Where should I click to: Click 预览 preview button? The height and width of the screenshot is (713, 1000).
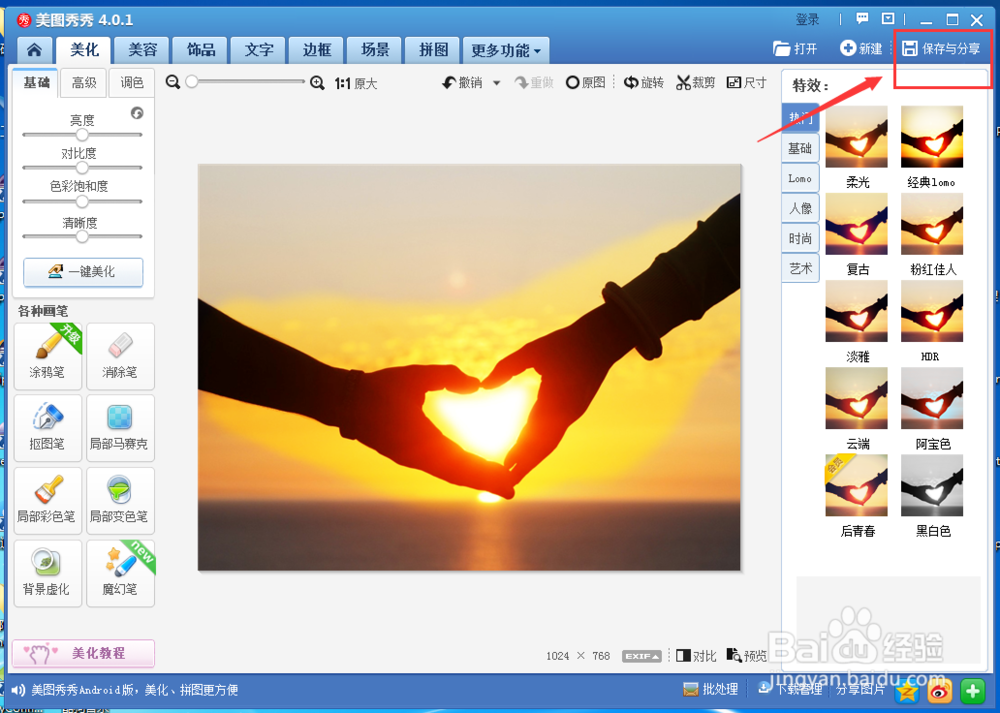747,656
